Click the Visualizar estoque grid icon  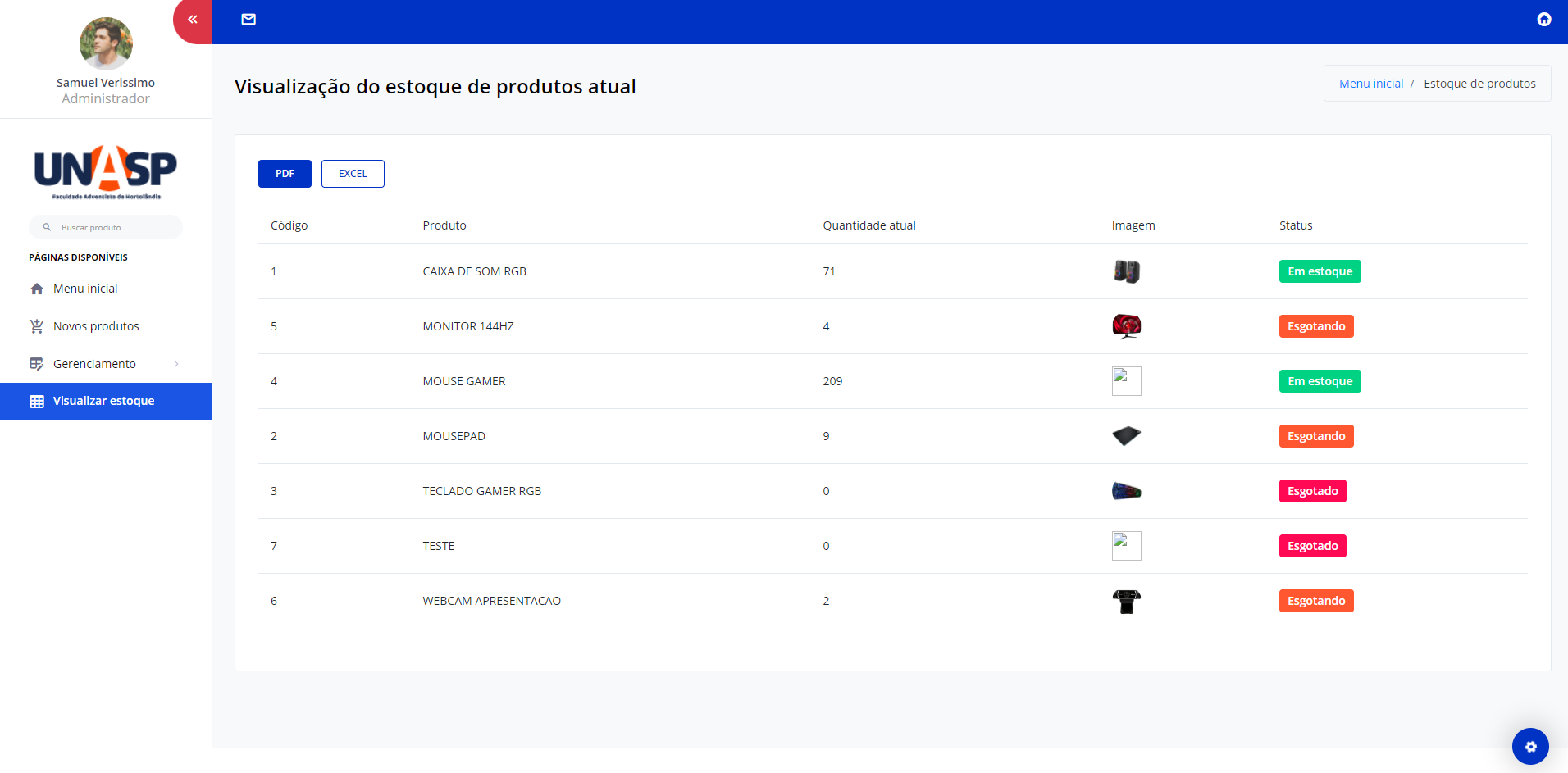pyautogui.click(x=36, y=401)
